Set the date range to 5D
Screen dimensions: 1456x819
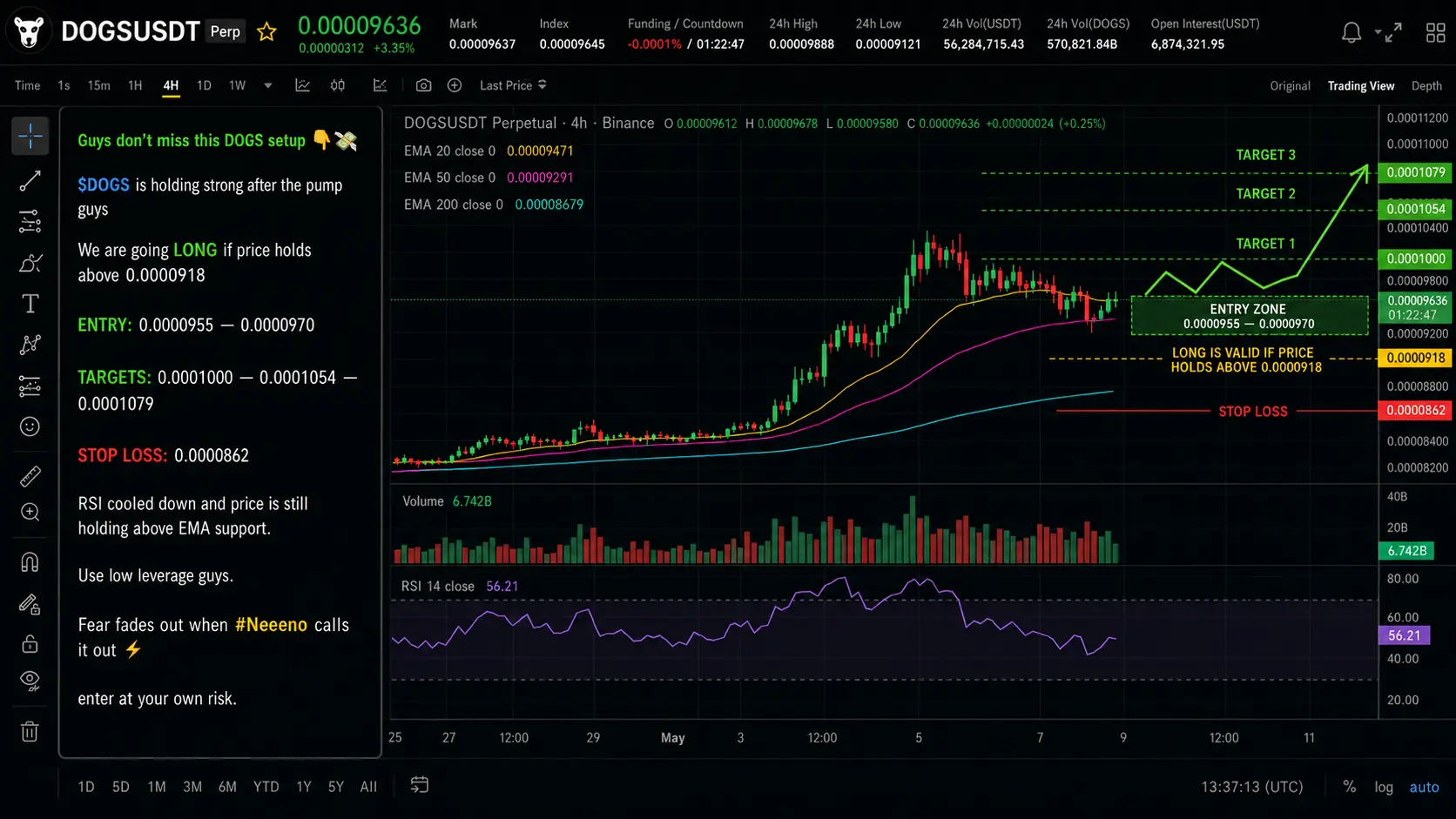click(121, 787)
